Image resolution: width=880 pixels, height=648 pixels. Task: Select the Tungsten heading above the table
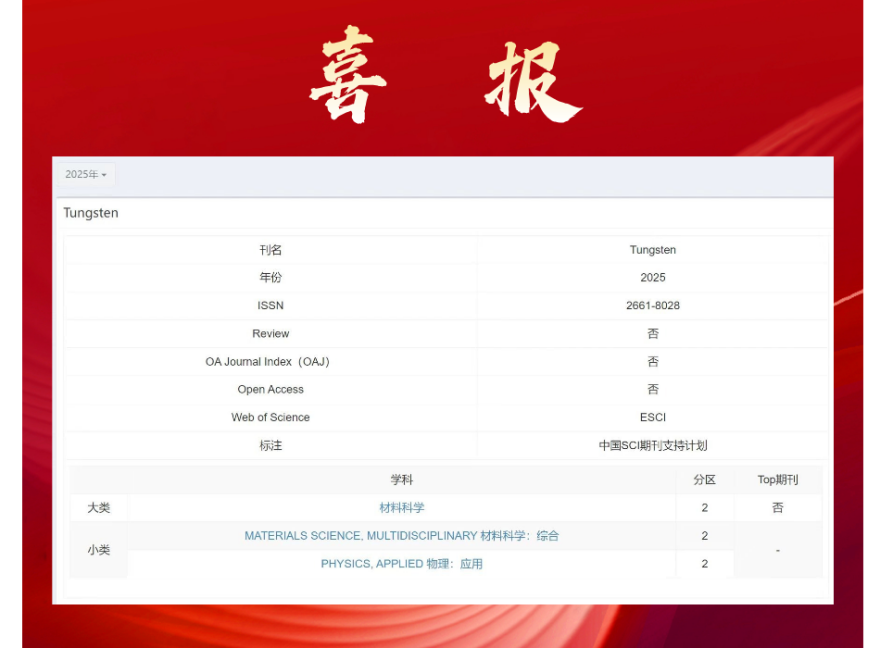(x=91, y=213)
